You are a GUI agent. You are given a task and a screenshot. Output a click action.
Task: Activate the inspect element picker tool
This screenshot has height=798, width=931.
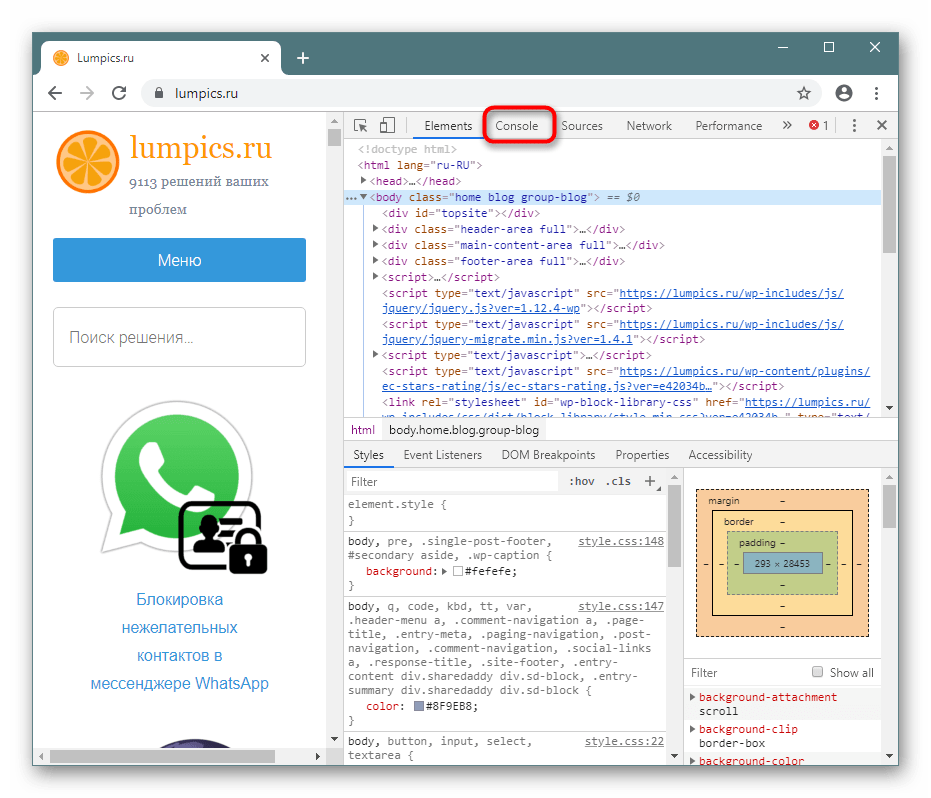pos(361,126)
